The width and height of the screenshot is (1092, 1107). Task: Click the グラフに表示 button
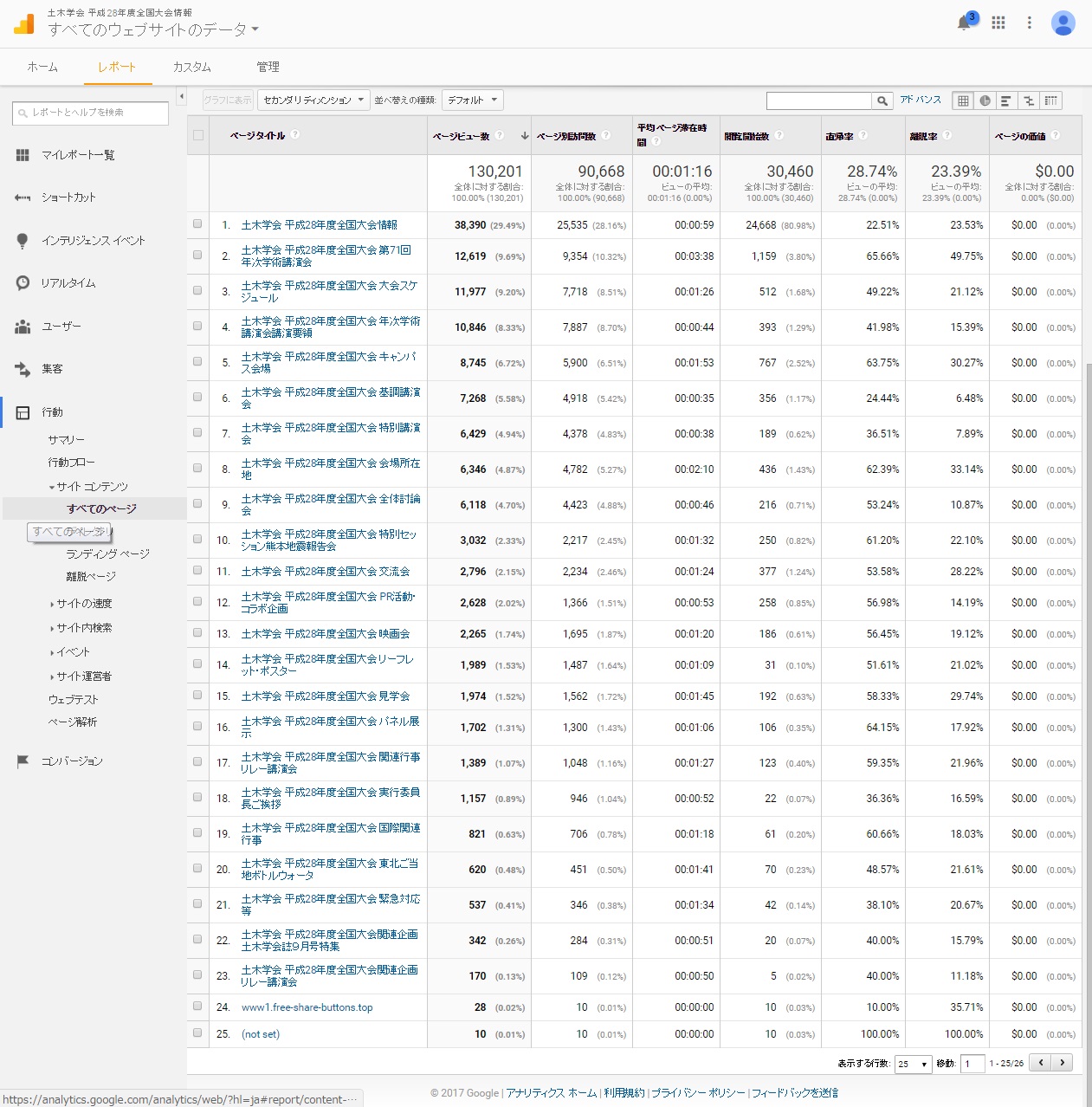point(228,100)
